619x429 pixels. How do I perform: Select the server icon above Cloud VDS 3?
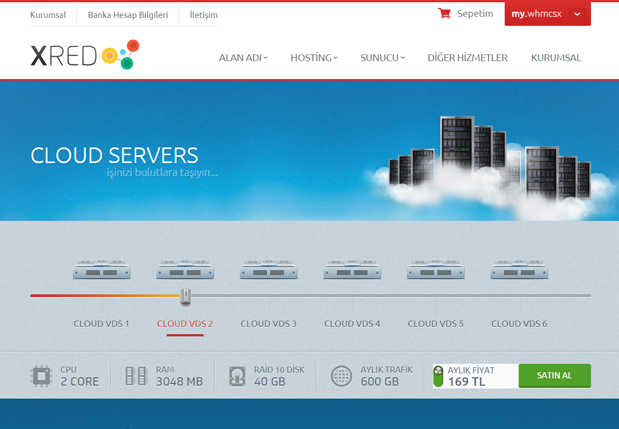269,270
